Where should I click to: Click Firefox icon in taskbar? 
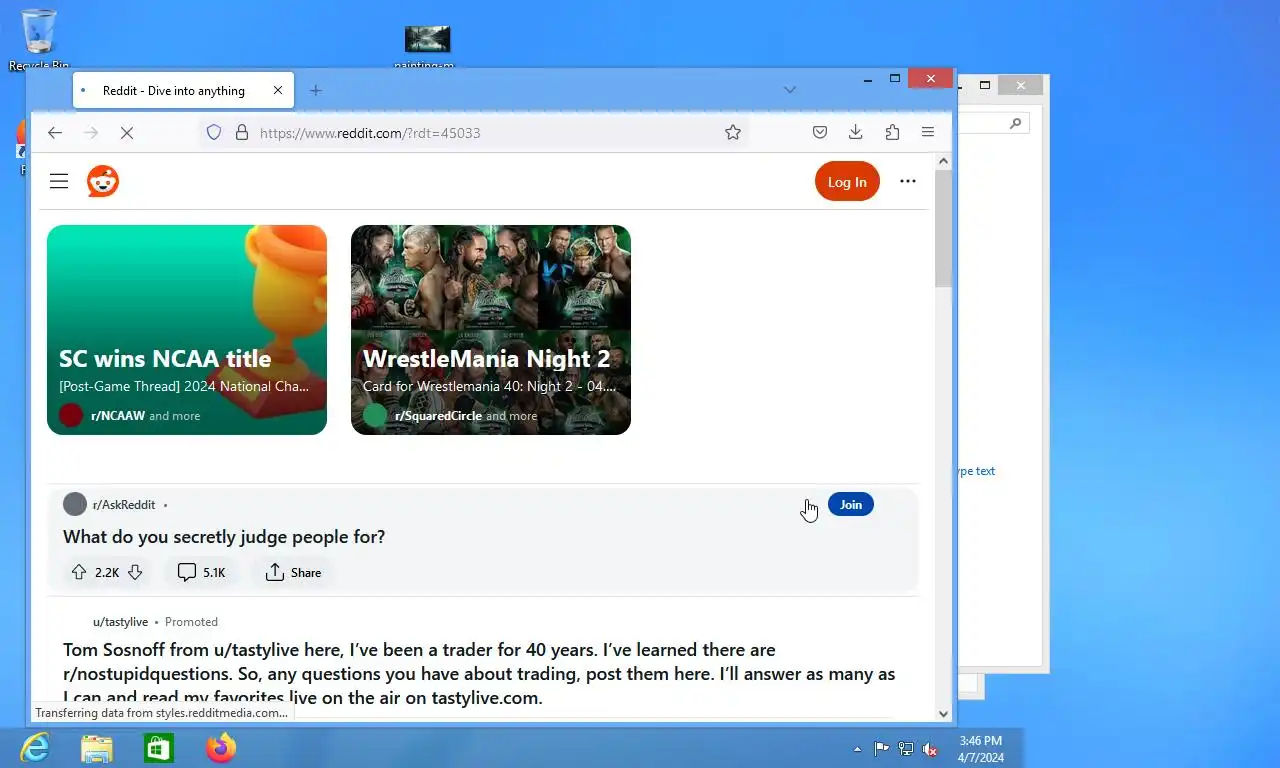pos(221,748)
